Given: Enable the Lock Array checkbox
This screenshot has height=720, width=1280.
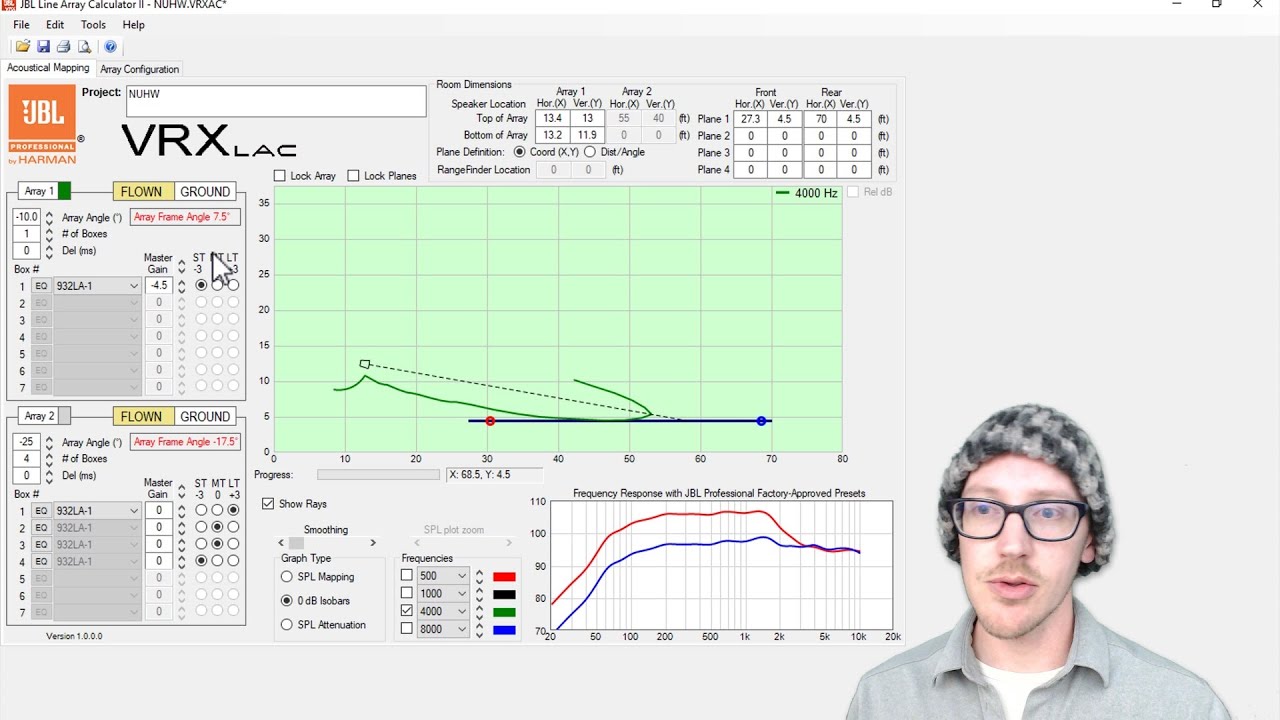Looking at the screenshot, I should pos(280,176).
